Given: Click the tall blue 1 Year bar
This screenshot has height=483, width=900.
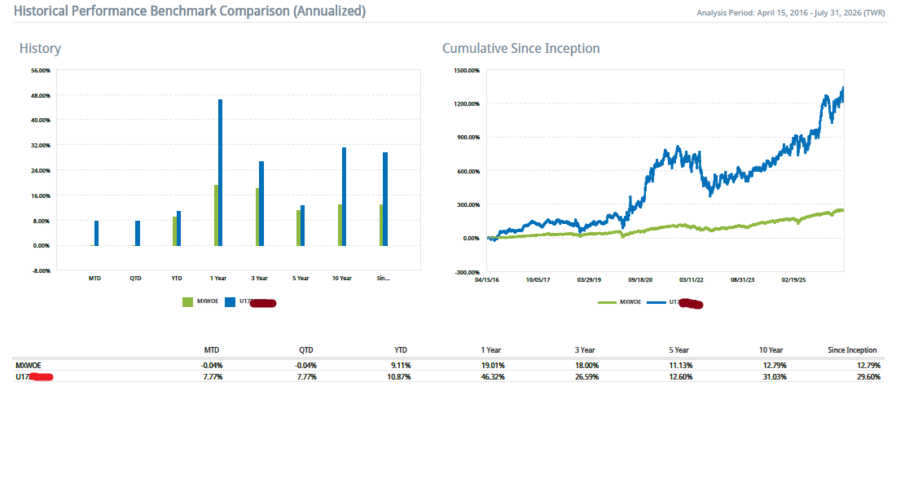Looking at the screenshot, I should pos(220,172).
